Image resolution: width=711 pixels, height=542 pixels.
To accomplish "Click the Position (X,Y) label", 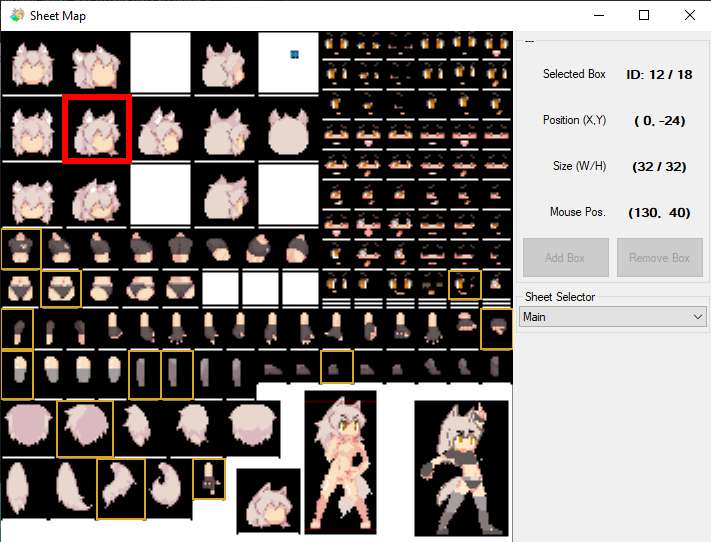I will (x=575, y=120).
